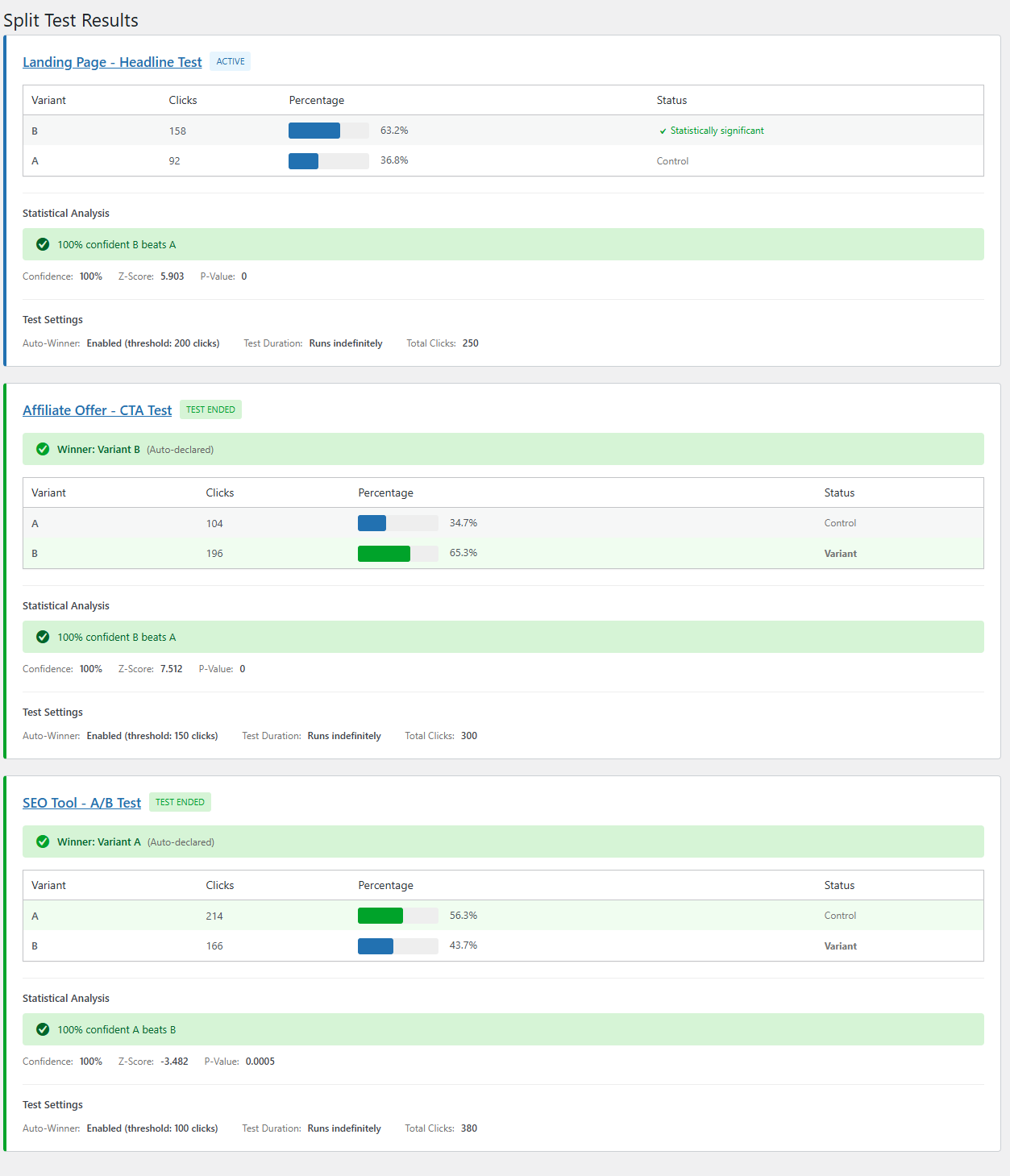Click the green checkmark beside 'Statistically significant'
This screenshot has width=1010, height=1176.
pyautogui.click(x=663, y=130)
